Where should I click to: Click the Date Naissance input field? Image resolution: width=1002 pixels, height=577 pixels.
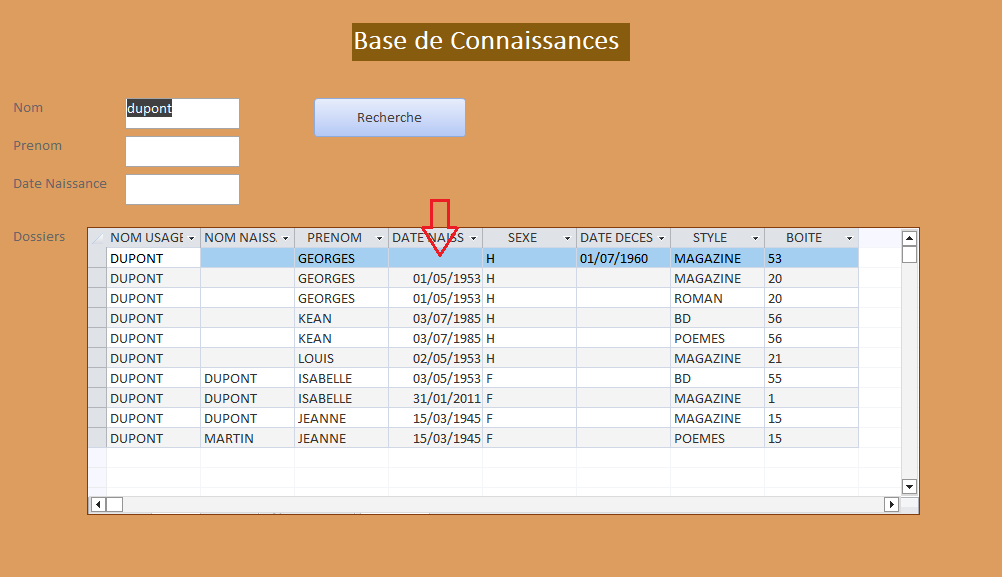click(x=182, y=189)
